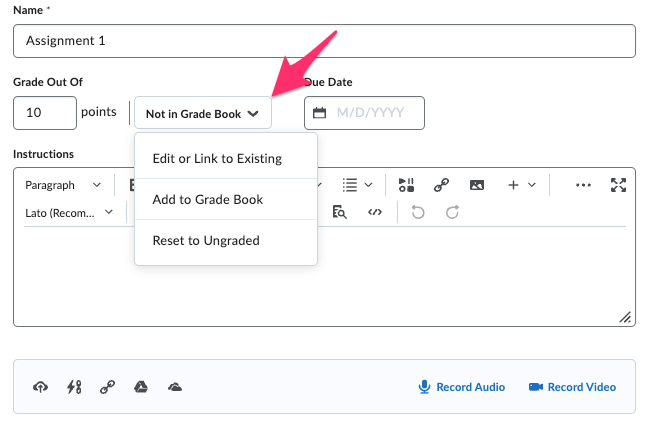Click the Assignment 1 name field
647x432 pixels.
pyautogui.click(x=324, y=41)
